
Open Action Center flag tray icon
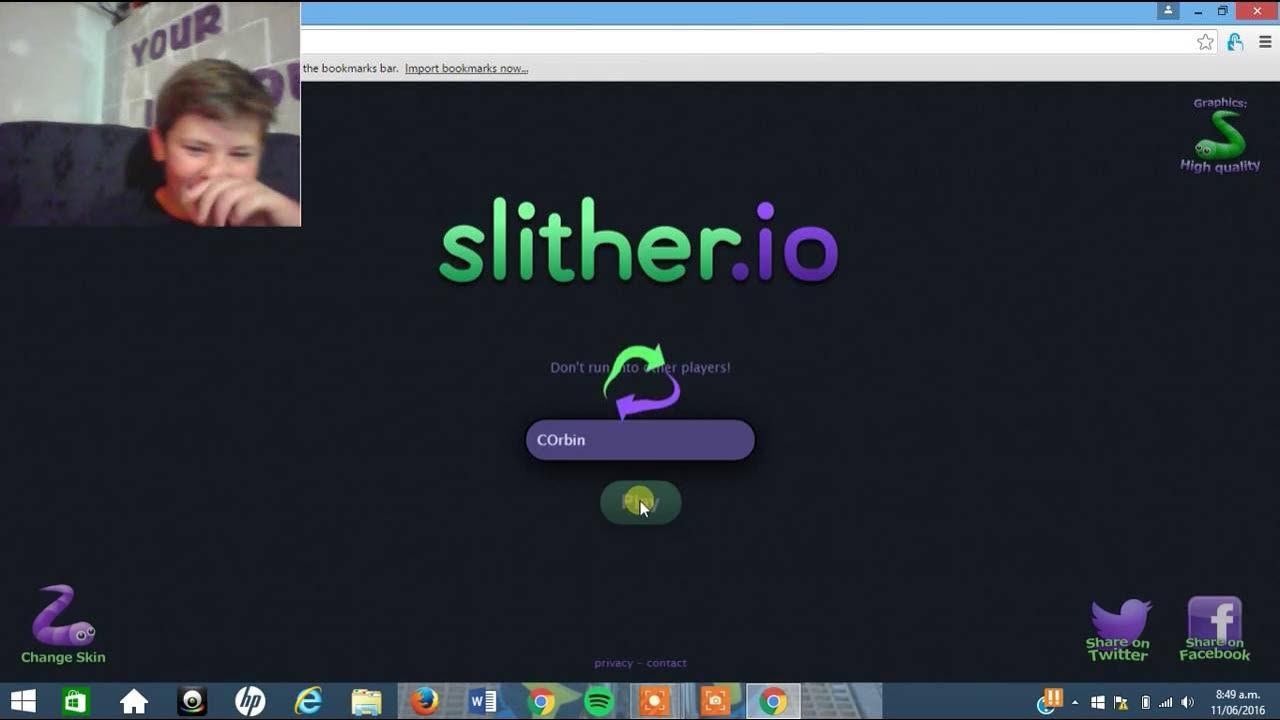point(1121,703)
